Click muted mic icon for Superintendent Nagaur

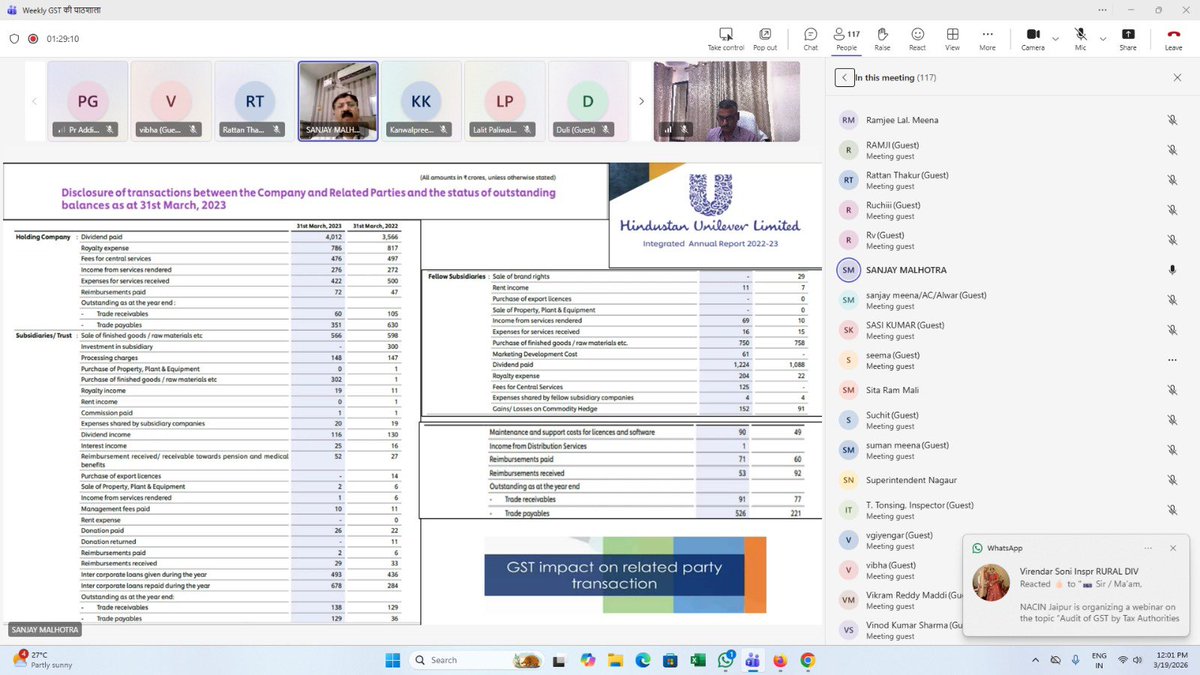coord(1172,480)
